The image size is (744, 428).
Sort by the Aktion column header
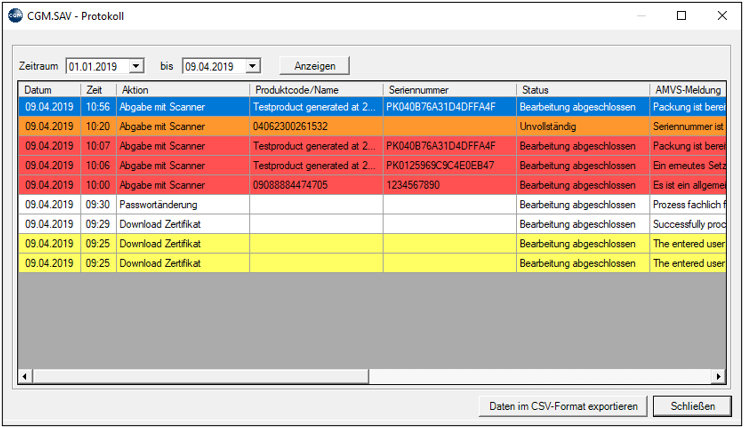[x=183, y=90]
